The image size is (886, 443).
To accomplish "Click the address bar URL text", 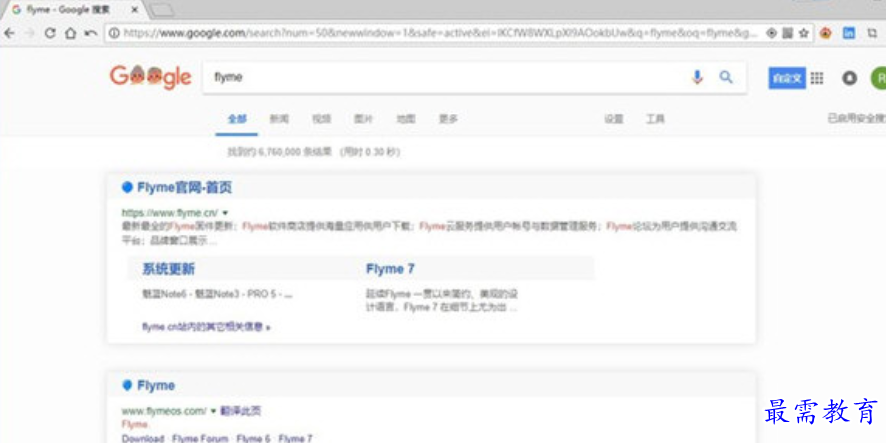I will 440,33.
